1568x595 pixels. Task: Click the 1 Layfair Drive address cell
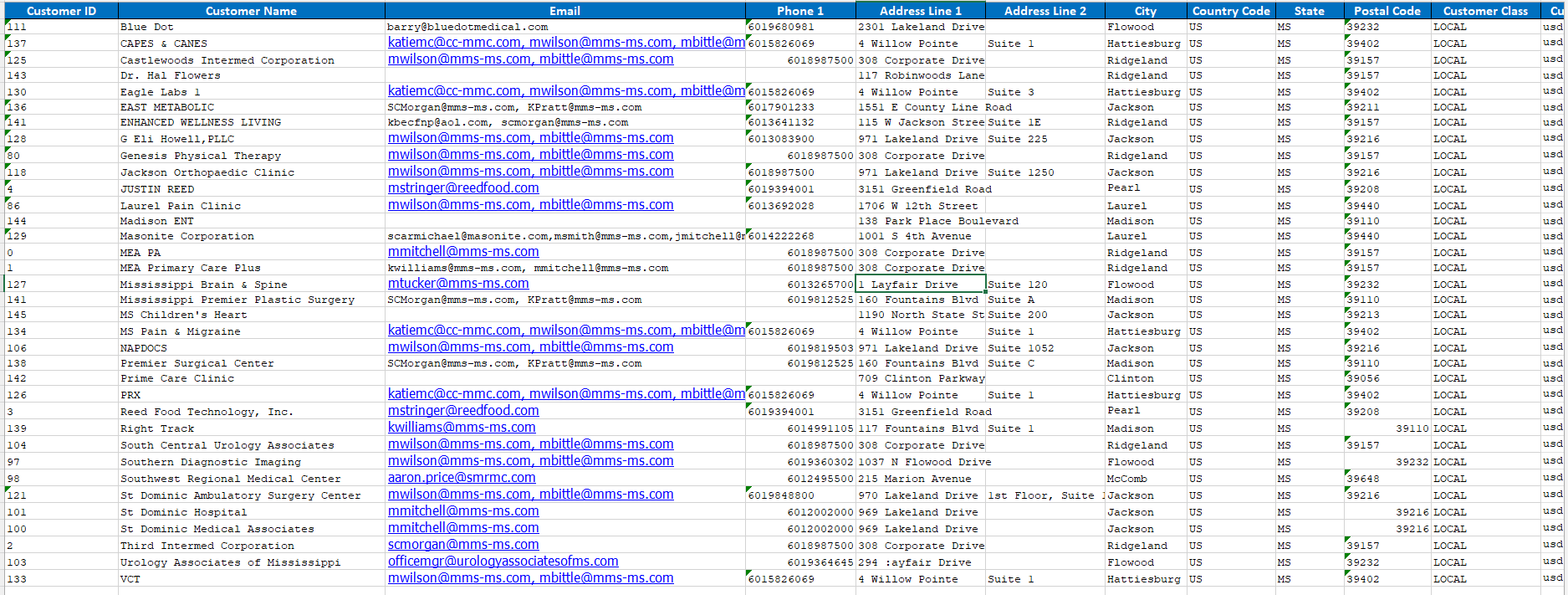(921, 285)
